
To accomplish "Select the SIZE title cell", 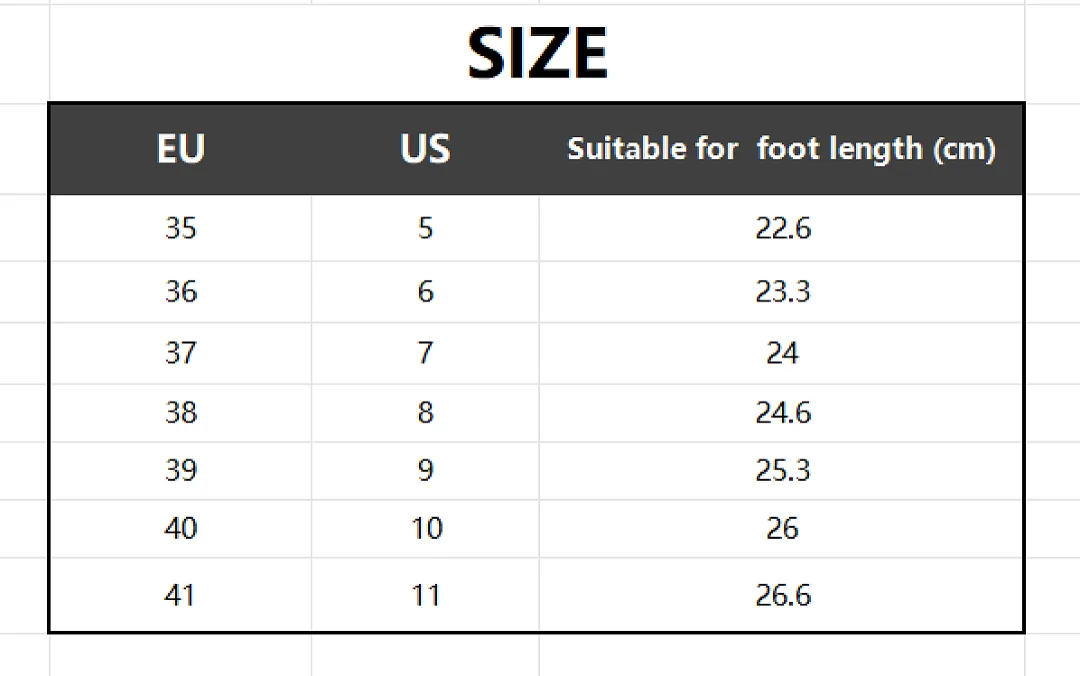I will (537, 54).
